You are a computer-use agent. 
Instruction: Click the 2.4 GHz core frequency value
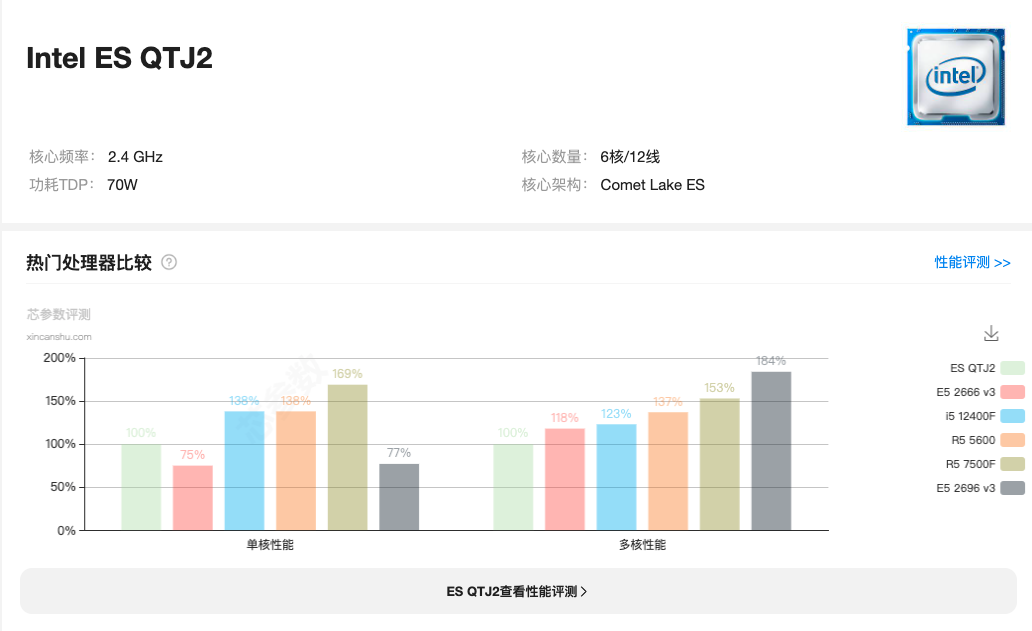point(135,157)
